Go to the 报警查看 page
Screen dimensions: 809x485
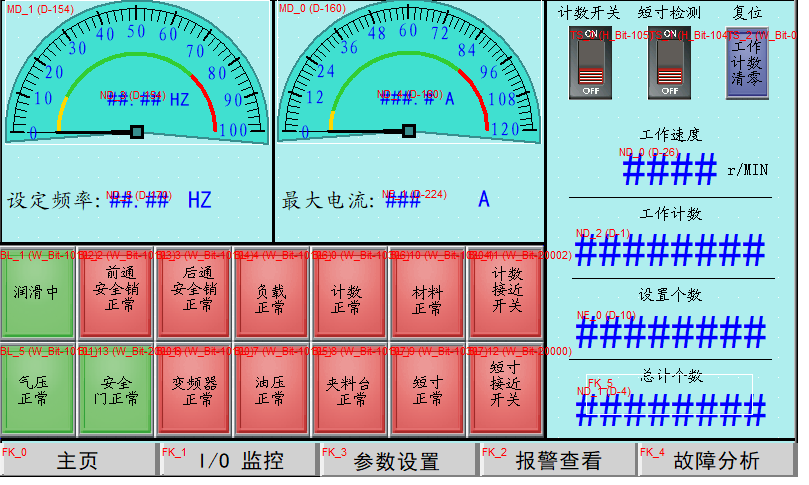[558, 461]
